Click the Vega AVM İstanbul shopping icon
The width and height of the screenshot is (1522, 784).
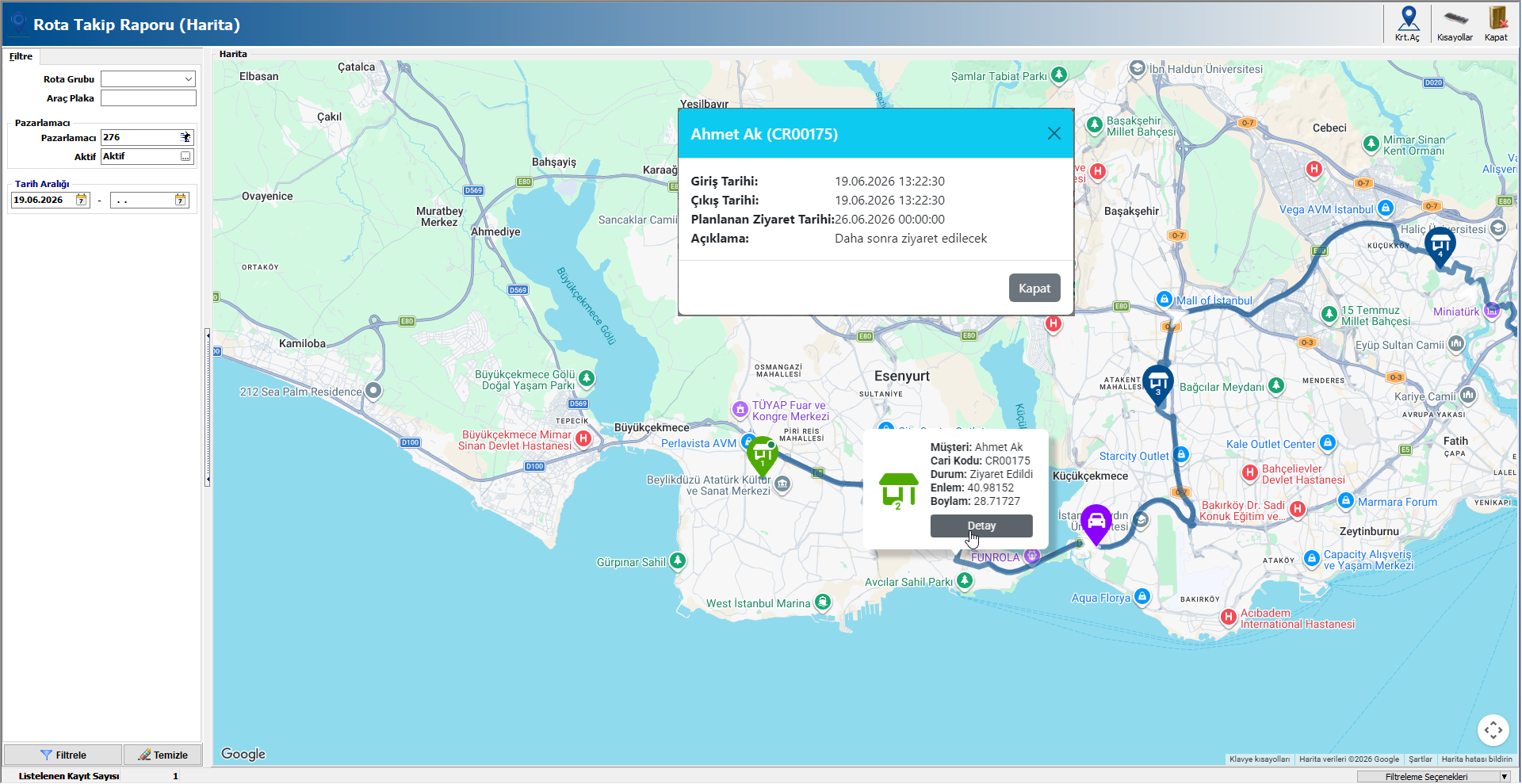tap(1386, 208)
